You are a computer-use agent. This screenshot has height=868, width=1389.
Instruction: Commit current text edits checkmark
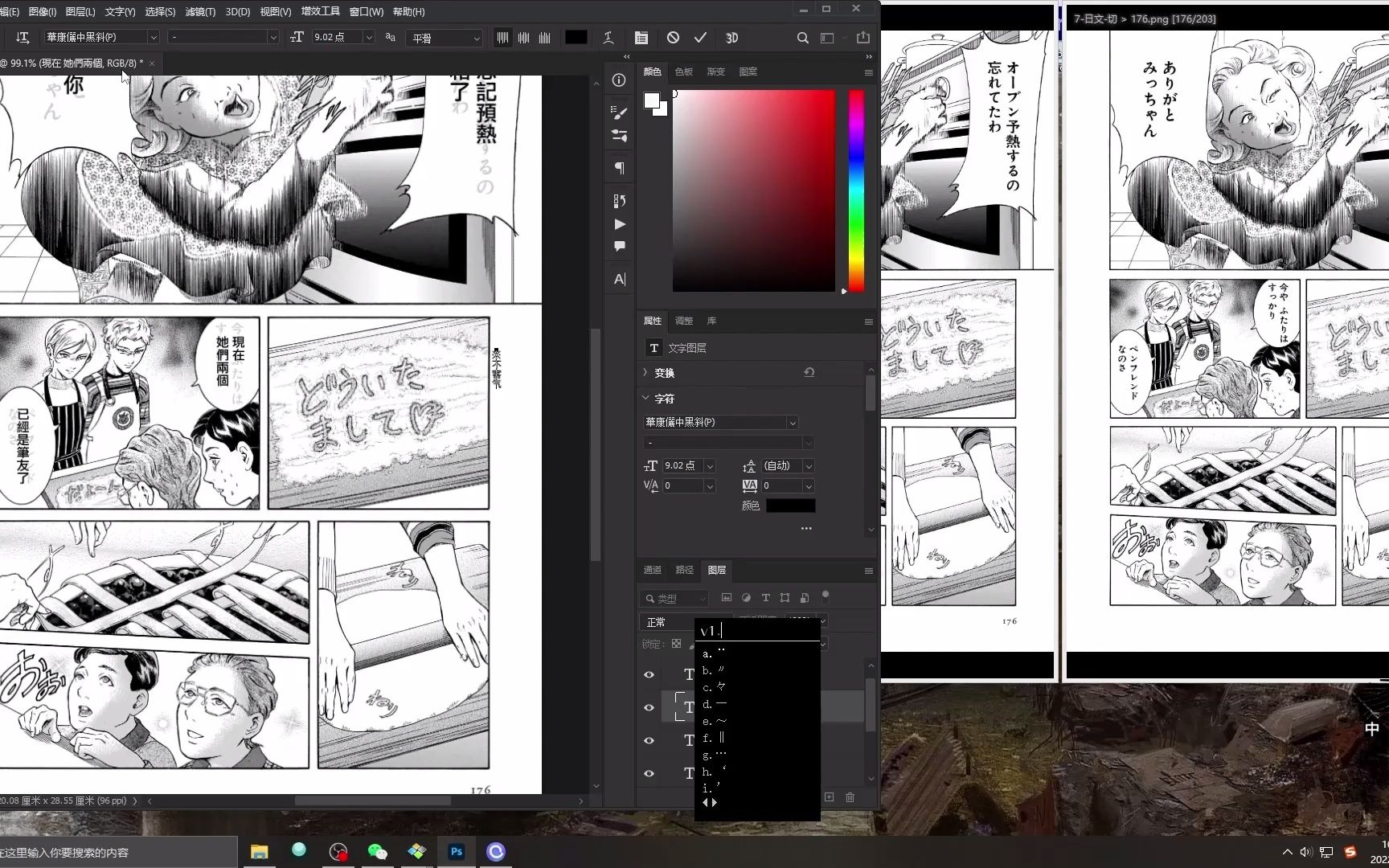click(x=700, y=38)
